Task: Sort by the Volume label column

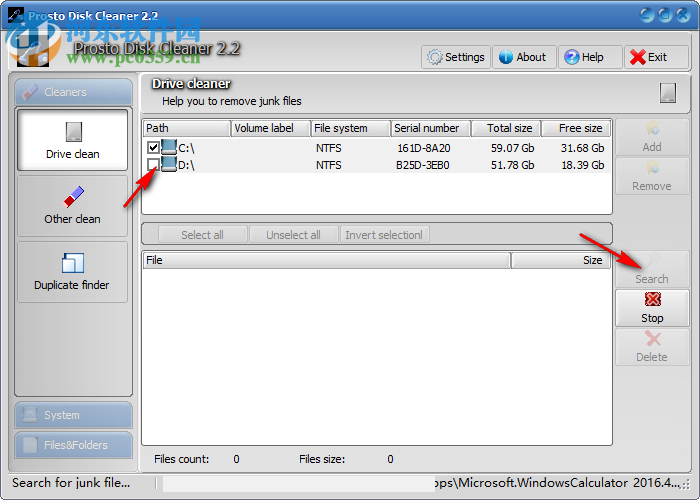Action: [x=271, y=128]
